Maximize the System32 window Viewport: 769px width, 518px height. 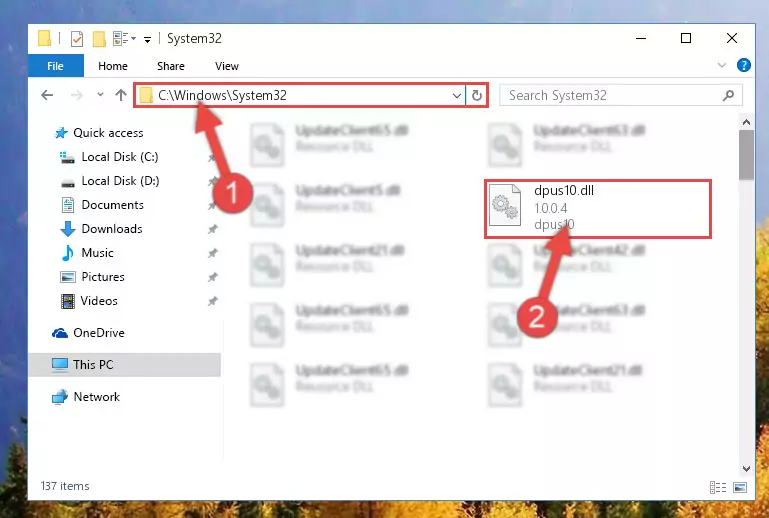pos(686,38)
